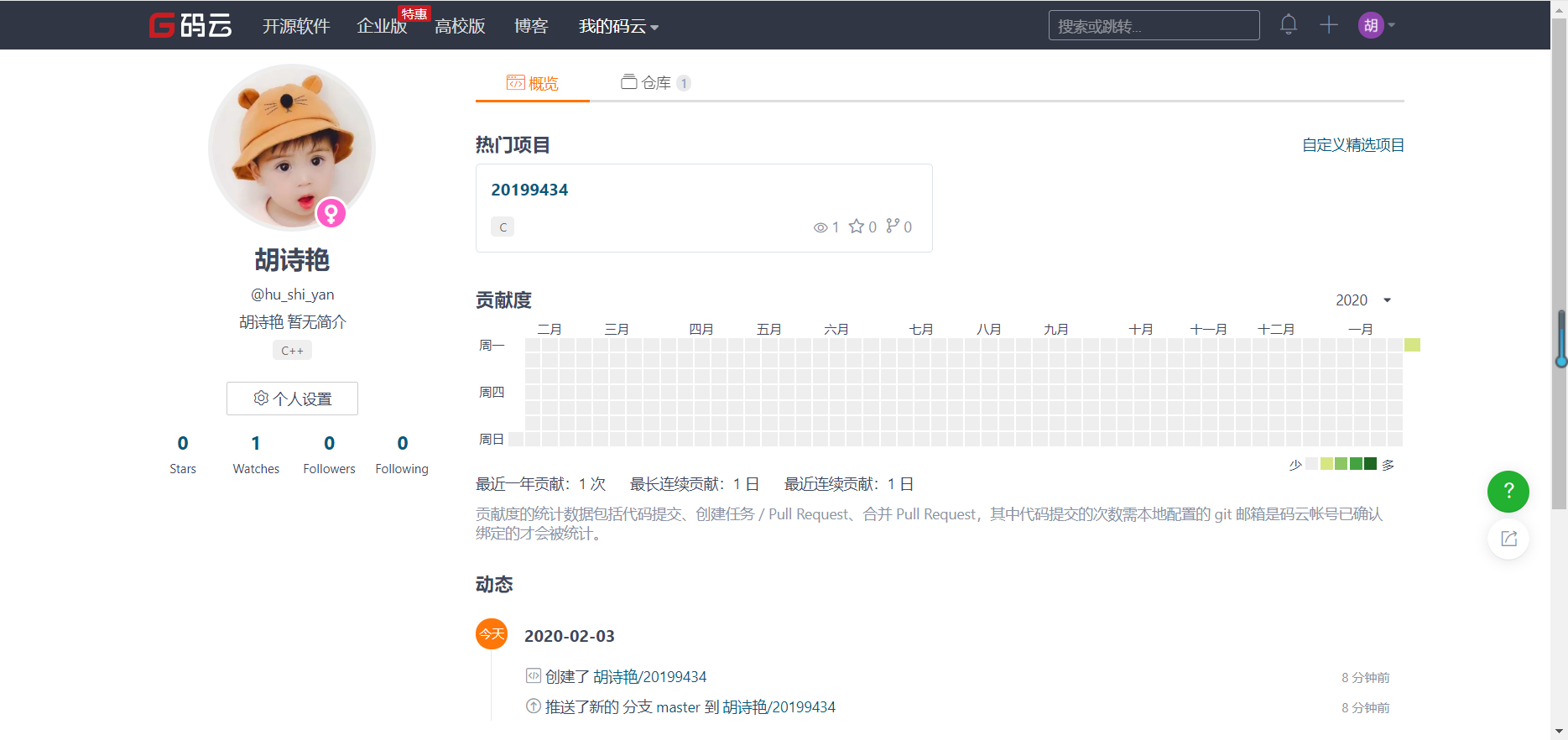Click the highlighted green contribution cell

(1412, 345)
